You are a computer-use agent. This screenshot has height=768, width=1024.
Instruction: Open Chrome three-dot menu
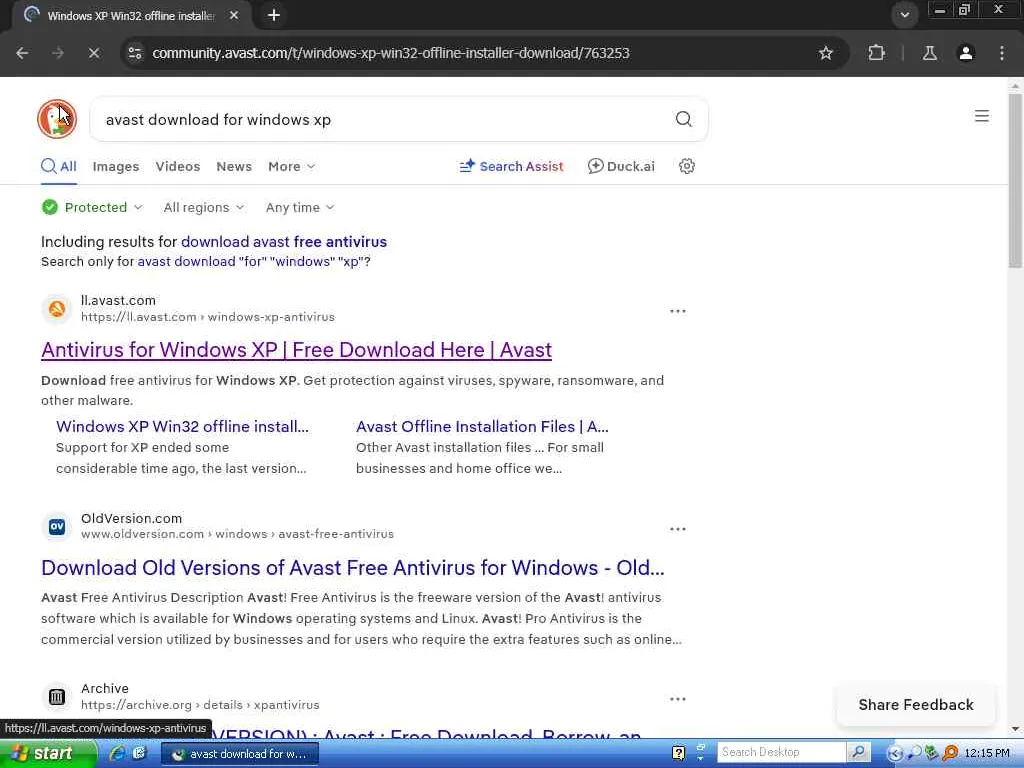click(1002, 53)
